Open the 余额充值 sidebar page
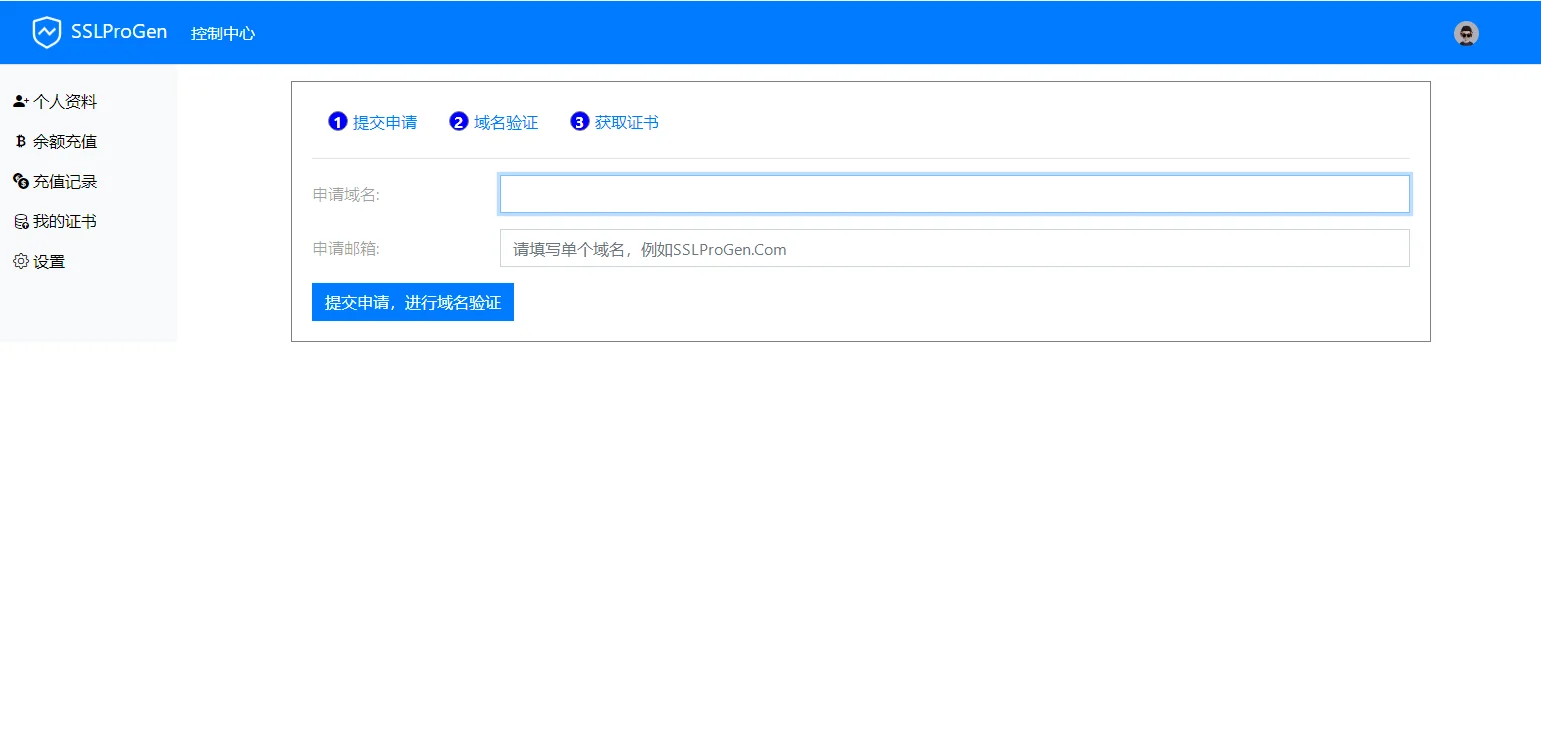1541x743 pixels. [x=63, y=141]
